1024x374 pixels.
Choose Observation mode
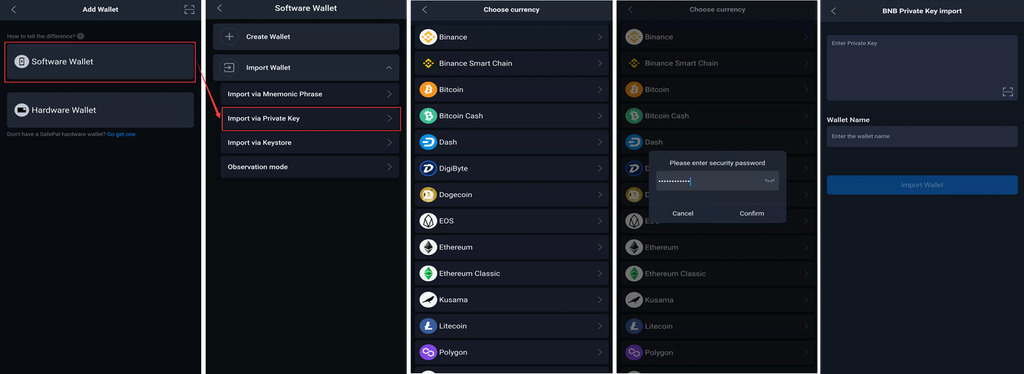click(x=310, y=167)
